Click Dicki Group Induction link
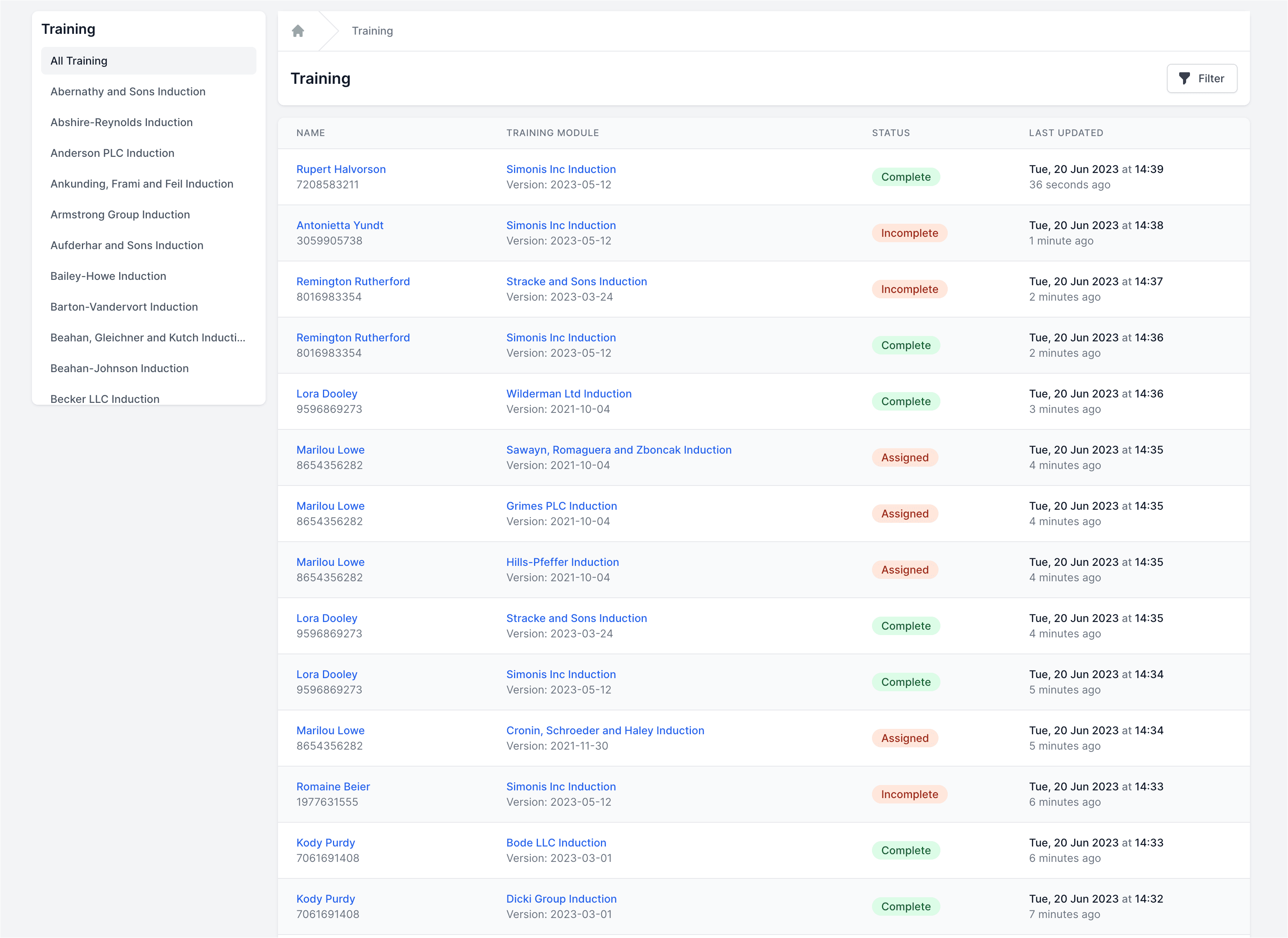The image size is (1288, 938). 561,899
